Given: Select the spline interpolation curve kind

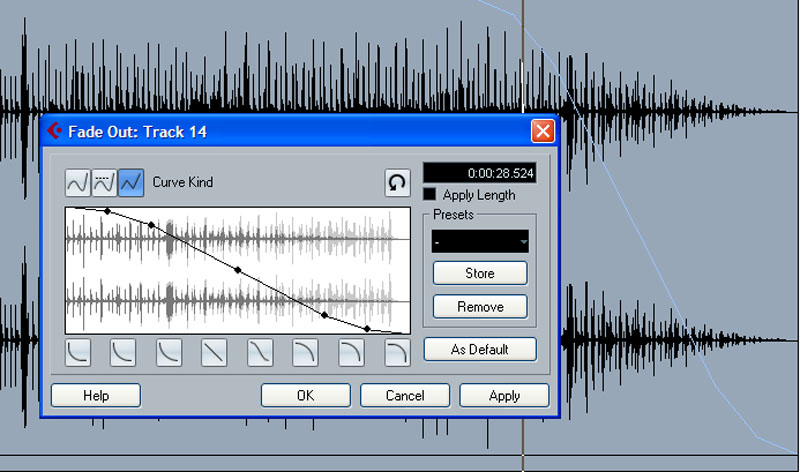Looking at the screenshot, I should pos(78,183).
